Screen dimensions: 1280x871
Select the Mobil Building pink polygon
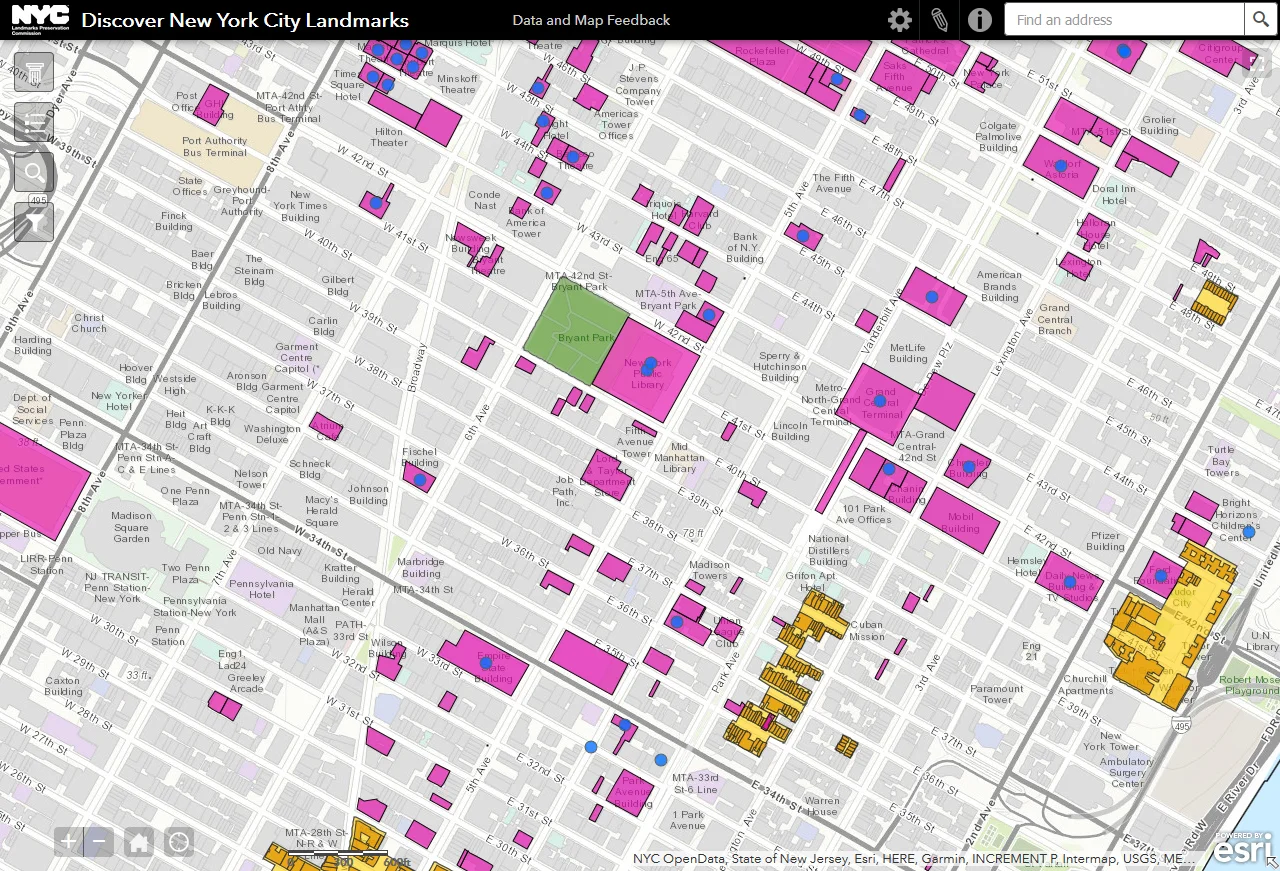click(959, 519)
